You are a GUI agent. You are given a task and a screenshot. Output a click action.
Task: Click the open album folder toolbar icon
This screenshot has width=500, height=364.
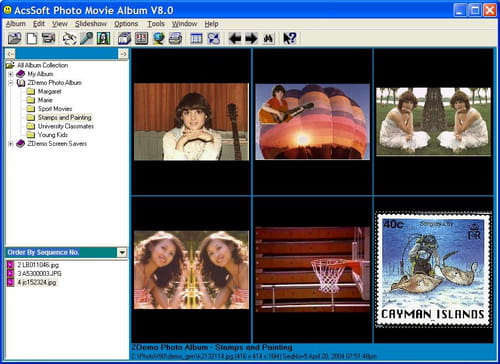pos(15,39)
